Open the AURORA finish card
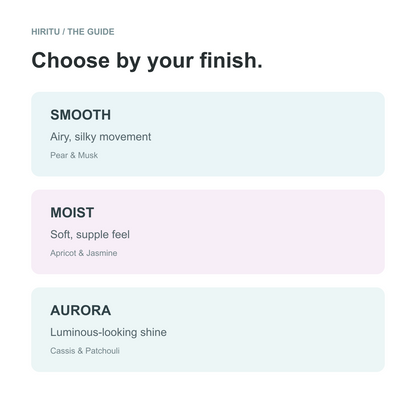The width and height of the screenshot is (416, 416). 208,329
